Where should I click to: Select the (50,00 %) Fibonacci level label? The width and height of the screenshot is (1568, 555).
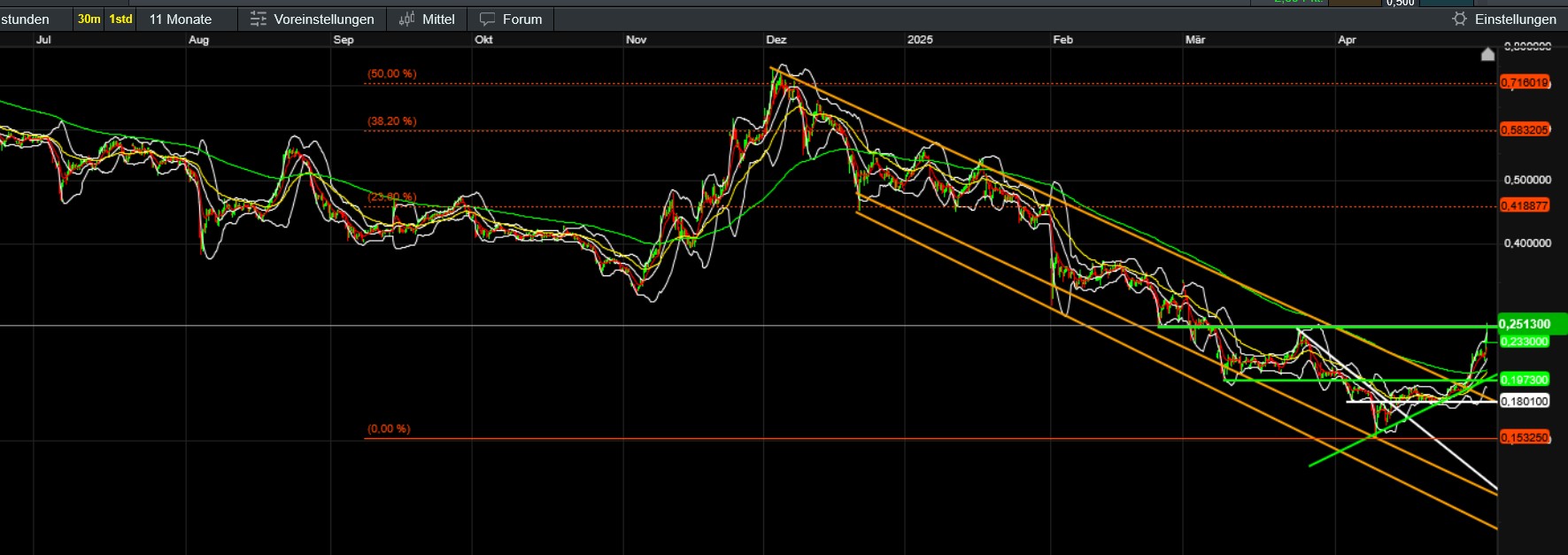pyautogui.click(x=391, y=73)
